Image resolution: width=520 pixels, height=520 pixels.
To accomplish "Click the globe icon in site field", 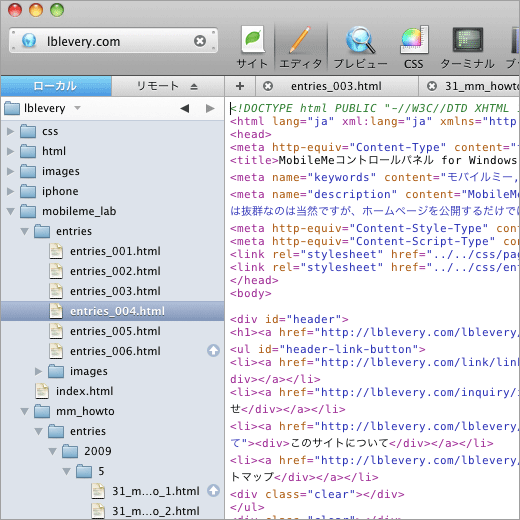I will tap(29, 41).
